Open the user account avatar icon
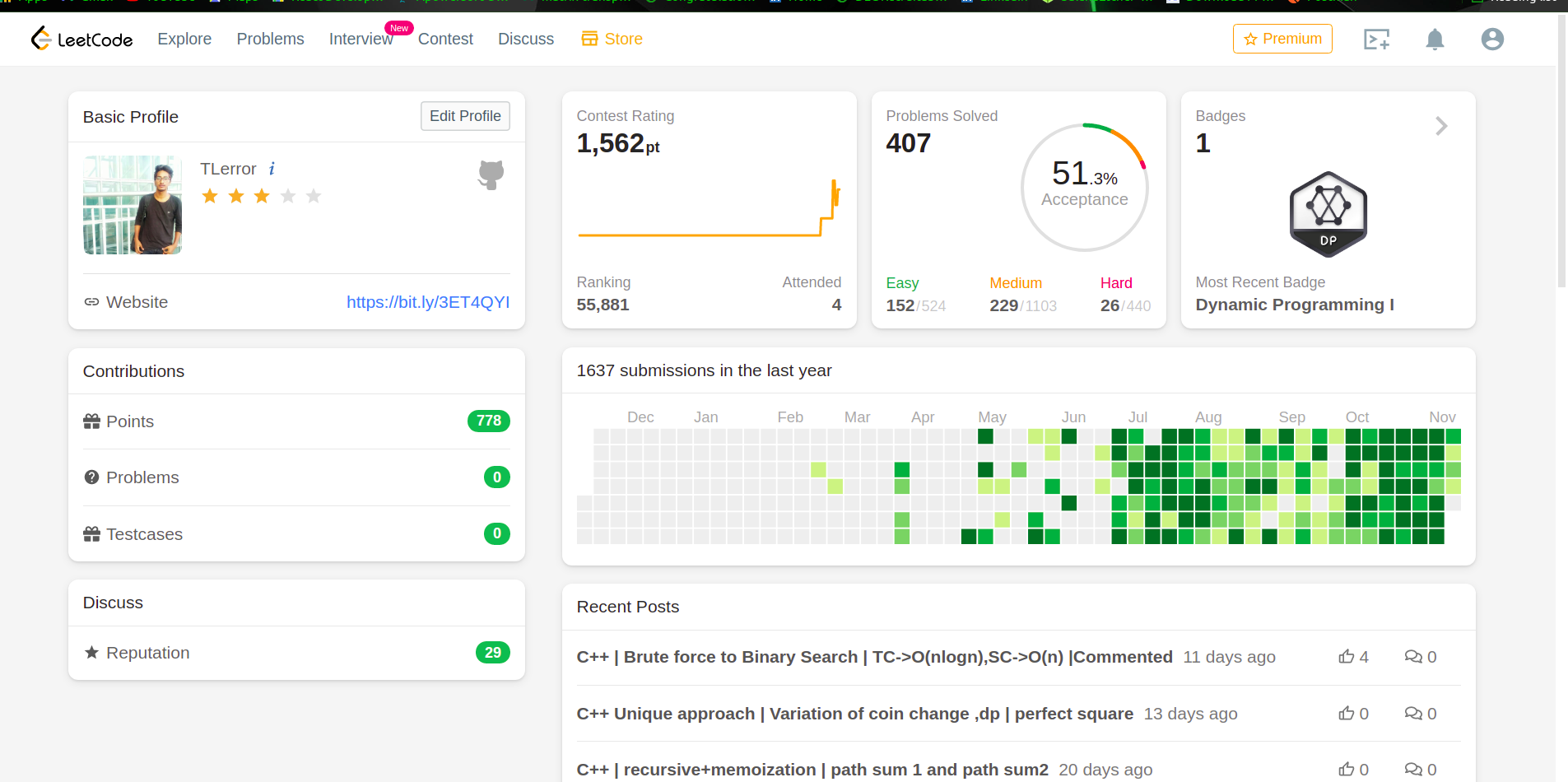The height and width of the screenshot is (782, 1568). (1492, 39)
